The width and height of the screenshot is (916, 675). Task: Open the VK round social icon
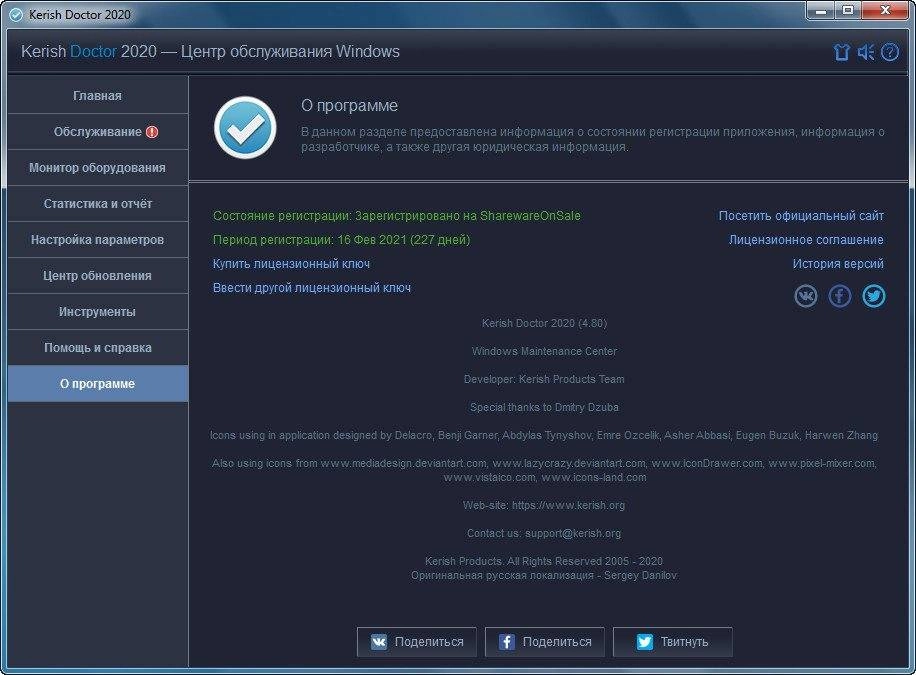pyautogui.click(x=806, y=296)
